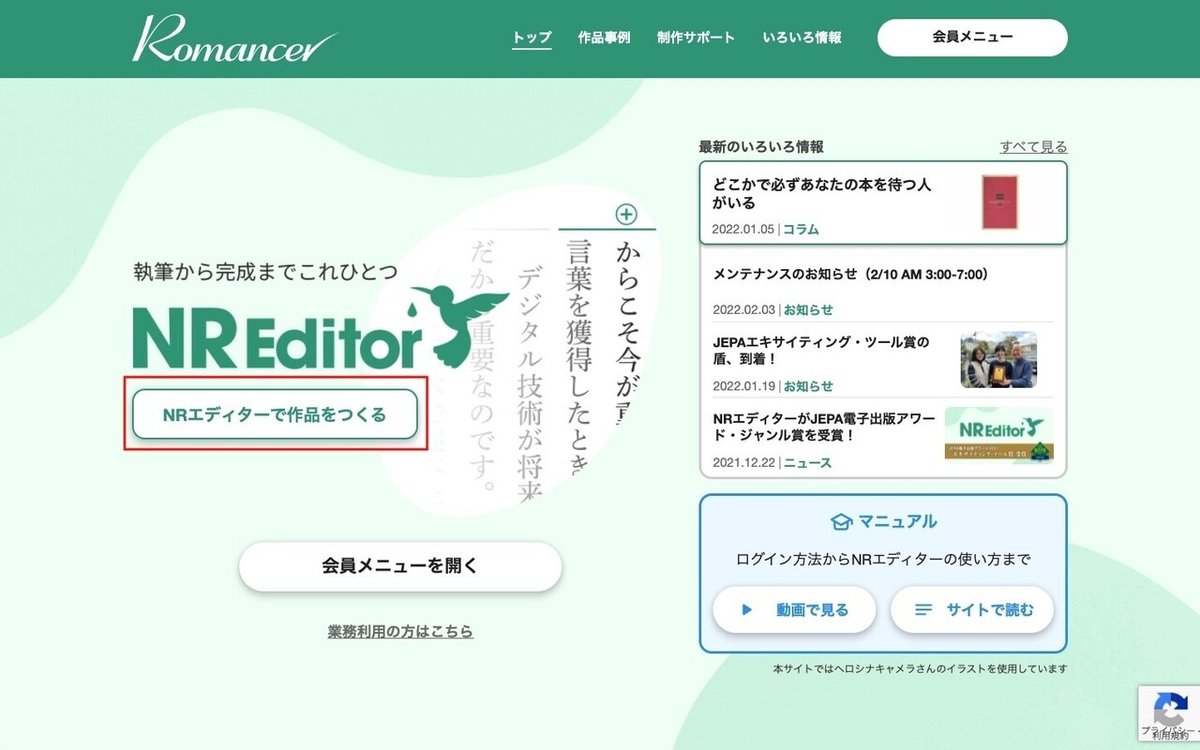Select the トップ navigation tab
This screenshot has height=750, width=1200.
coord(531,36)
